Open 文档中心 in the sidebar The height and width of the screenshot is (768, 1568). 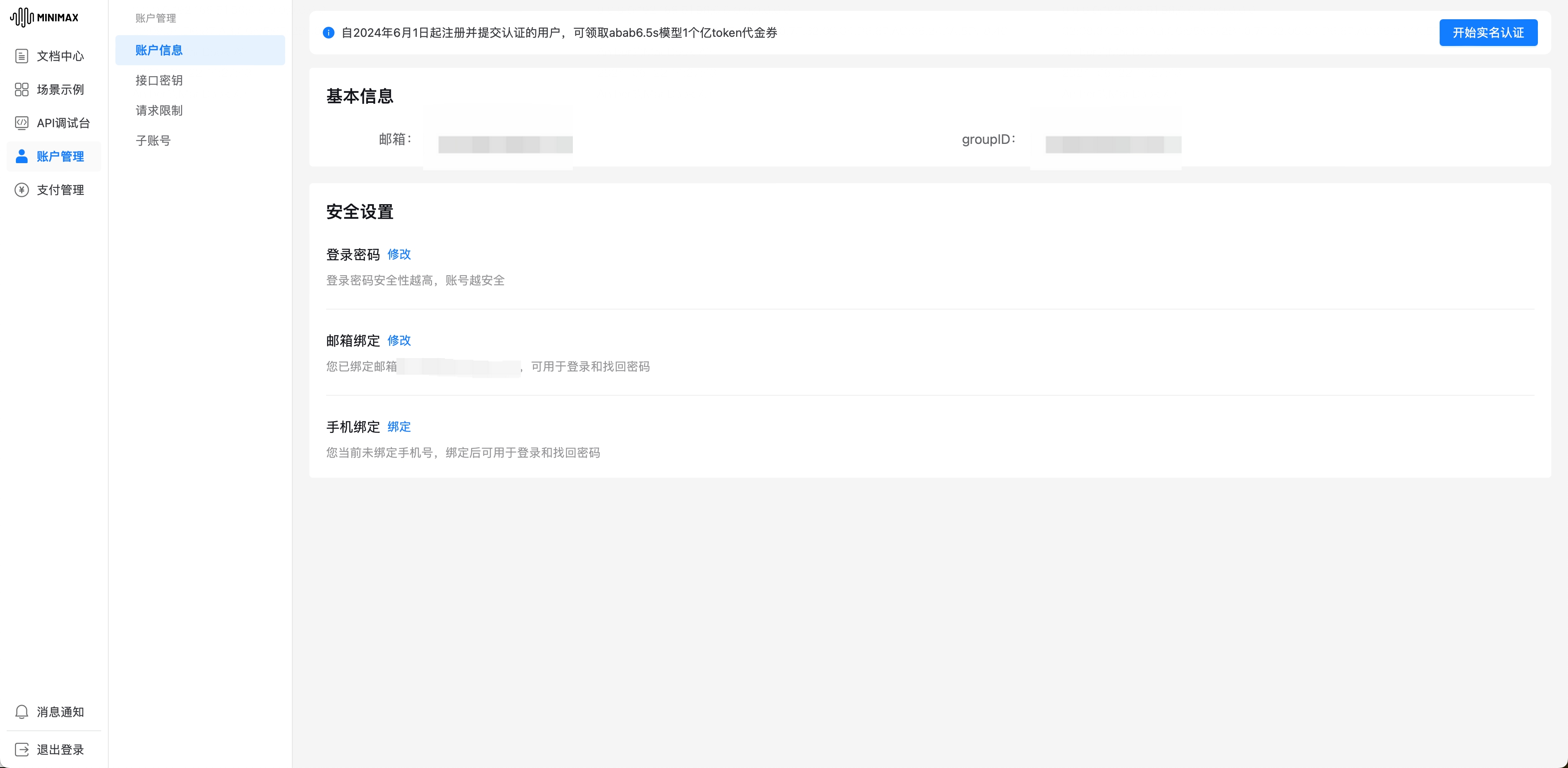tap(60, 56)
